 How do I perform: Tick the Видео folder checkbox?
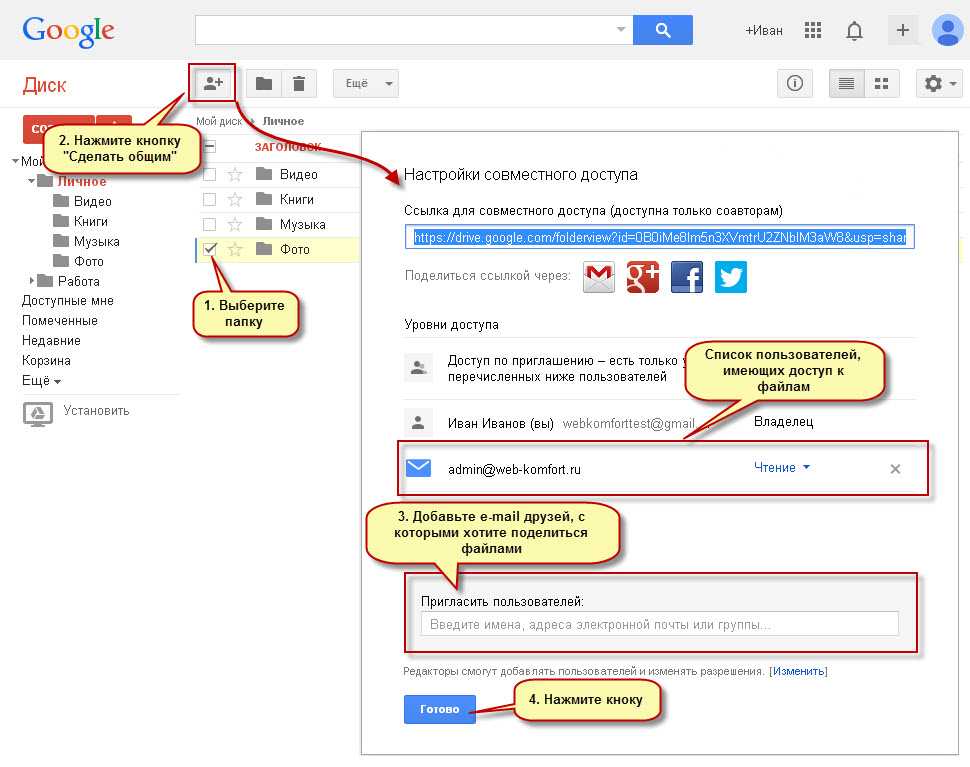pyautogui.click(x=210, y=174)
